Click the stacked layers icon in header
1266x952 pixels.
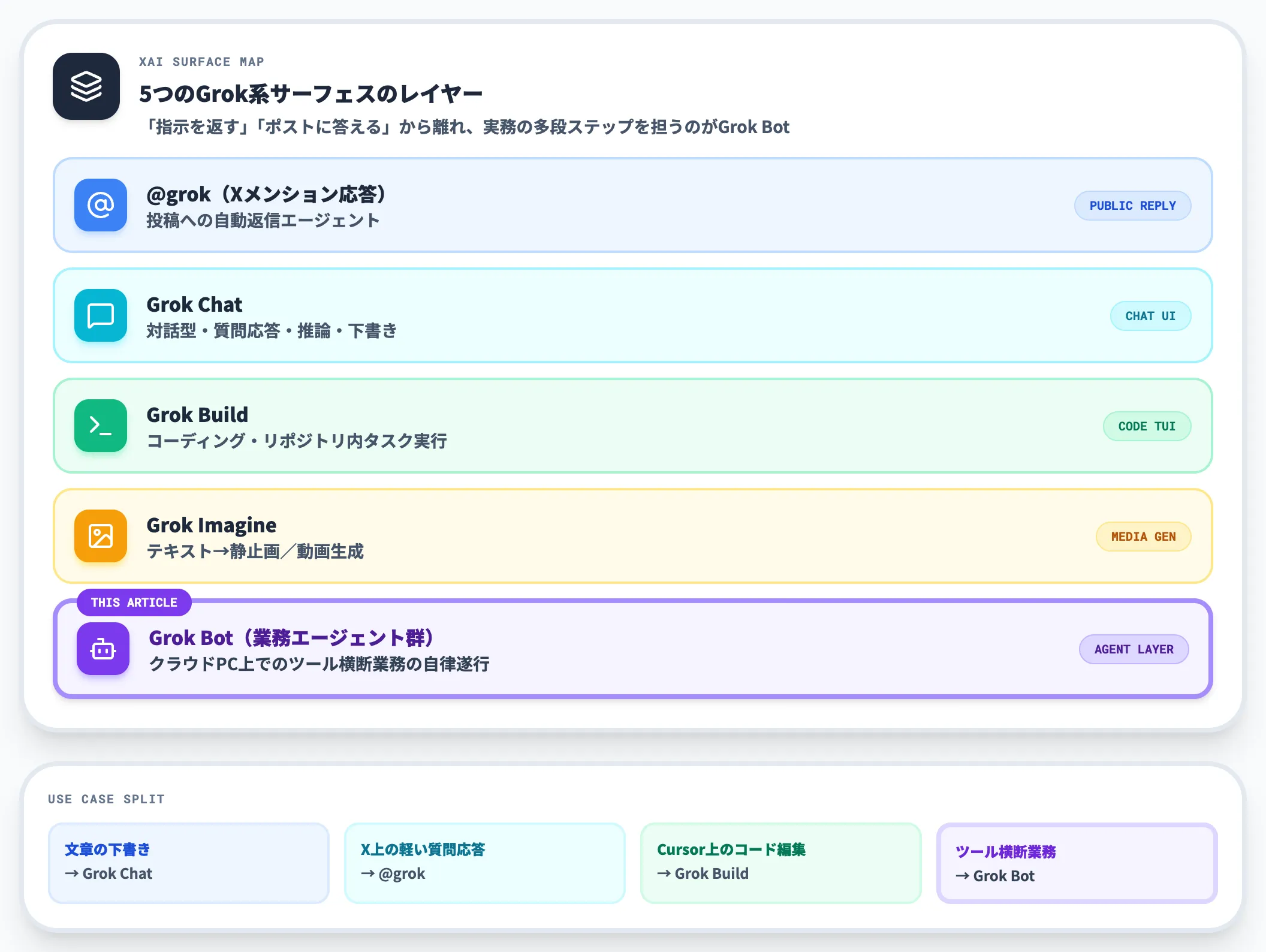86,86
